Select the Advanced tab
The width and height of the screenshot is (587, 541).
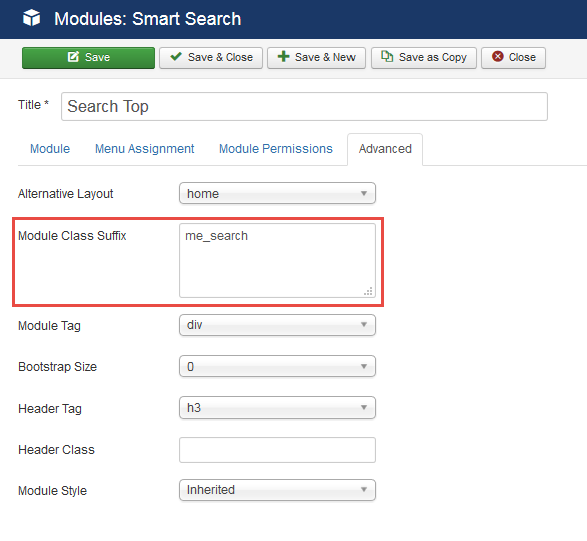[x=385, y=149]
